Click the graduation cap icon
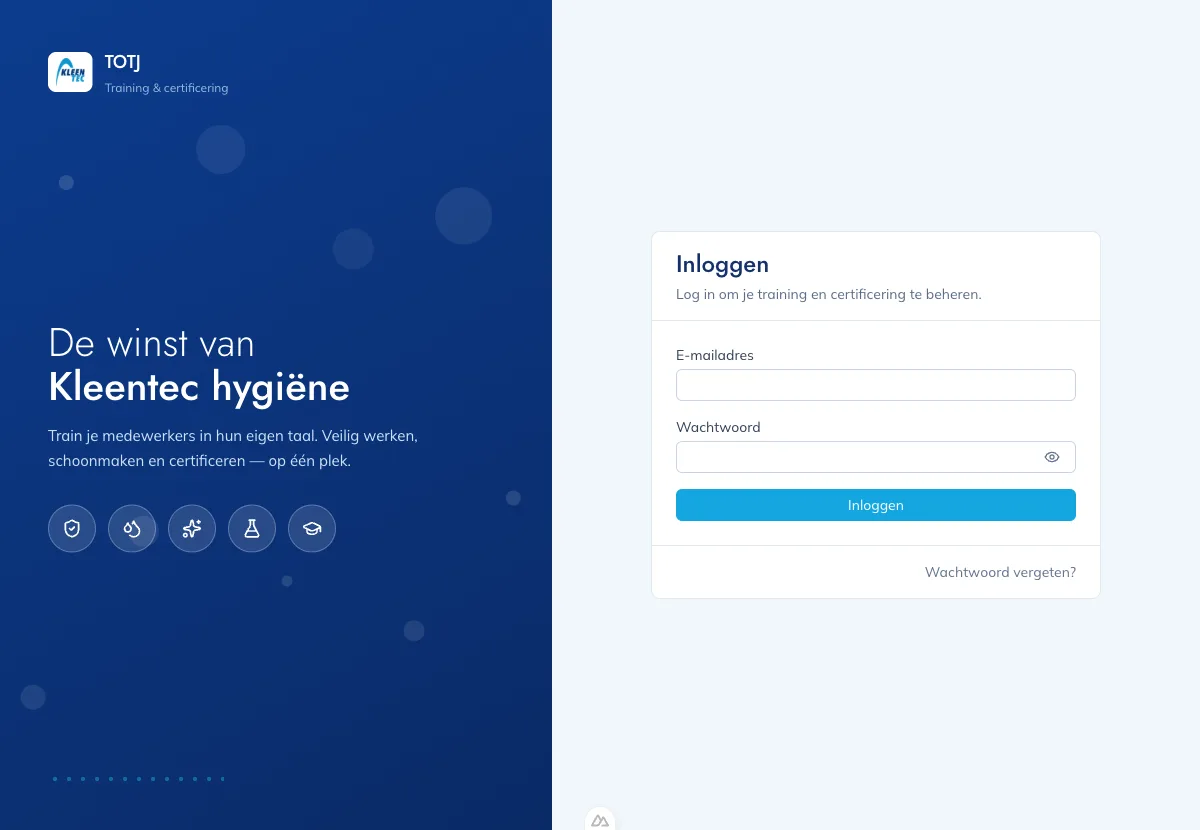Viewport: 1200px width, 830px height. coord(312,528)
